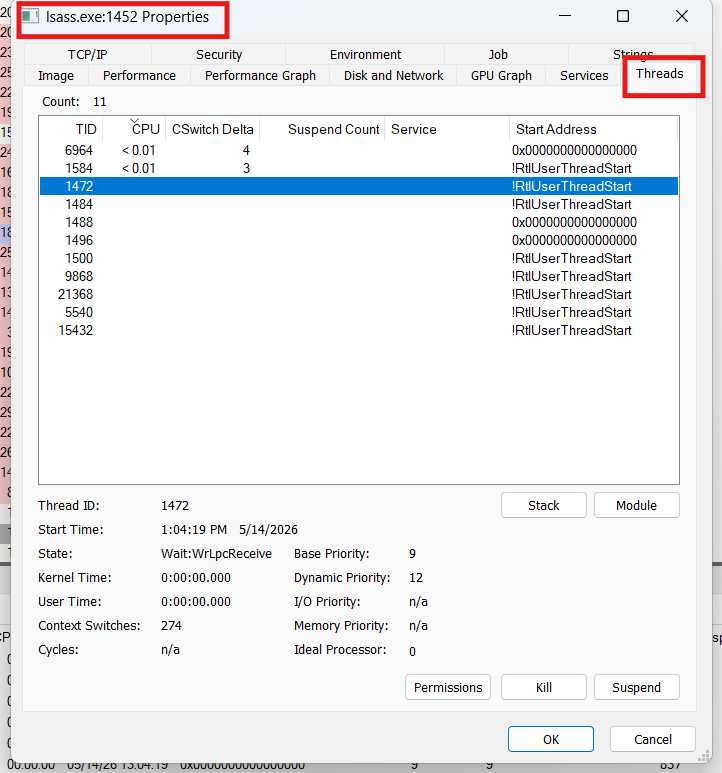Click the Module button
Viewport: 722px width, 773px height.
click(636, 505)
